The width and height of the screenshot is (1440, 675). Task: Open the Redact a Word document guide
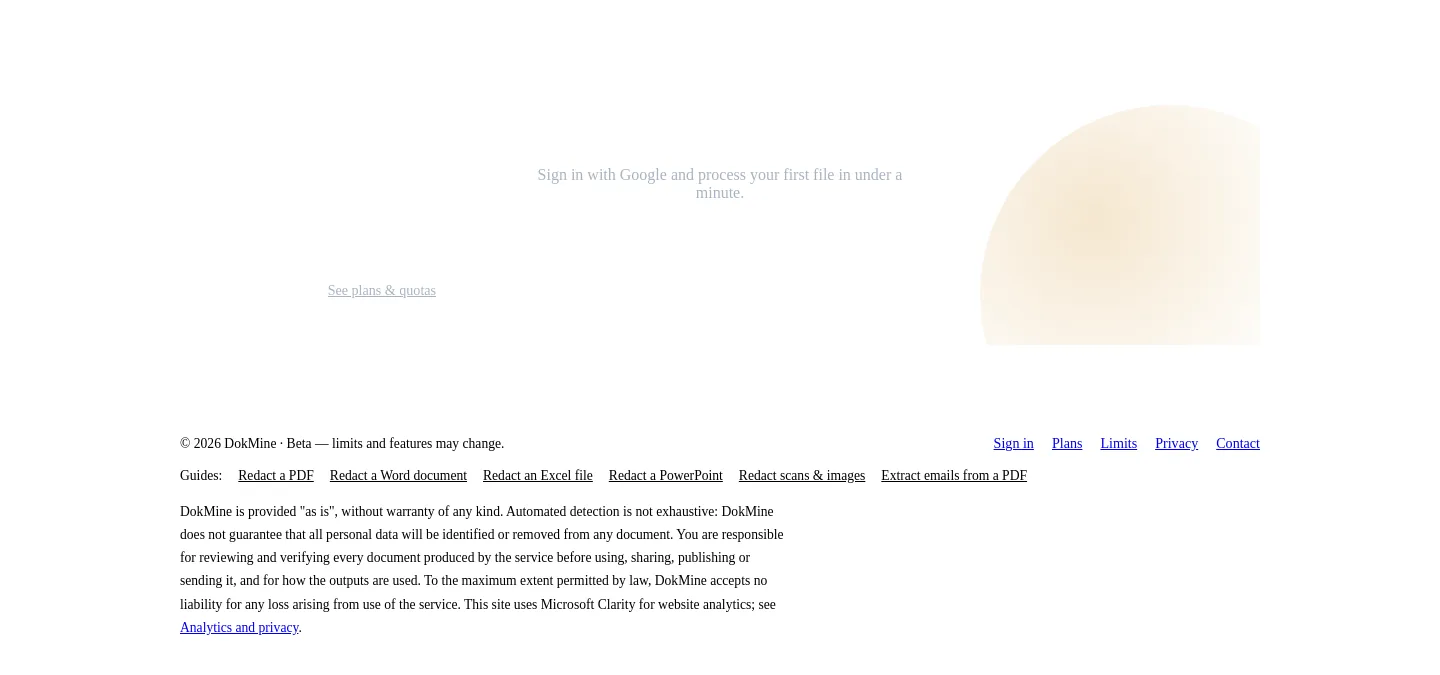point(398,475)
